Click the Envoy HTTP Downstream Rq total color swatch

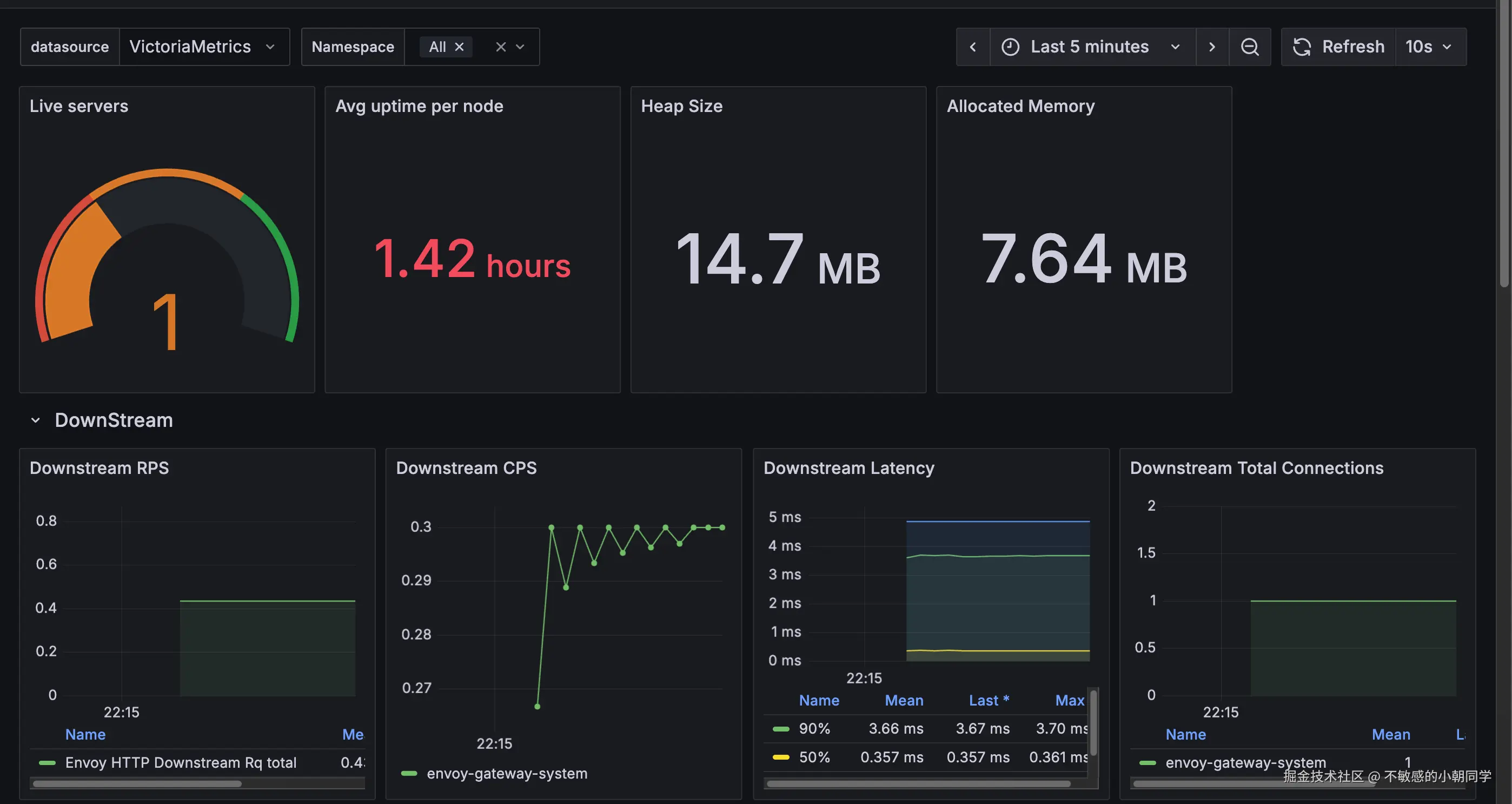click(x=47, y=763)
